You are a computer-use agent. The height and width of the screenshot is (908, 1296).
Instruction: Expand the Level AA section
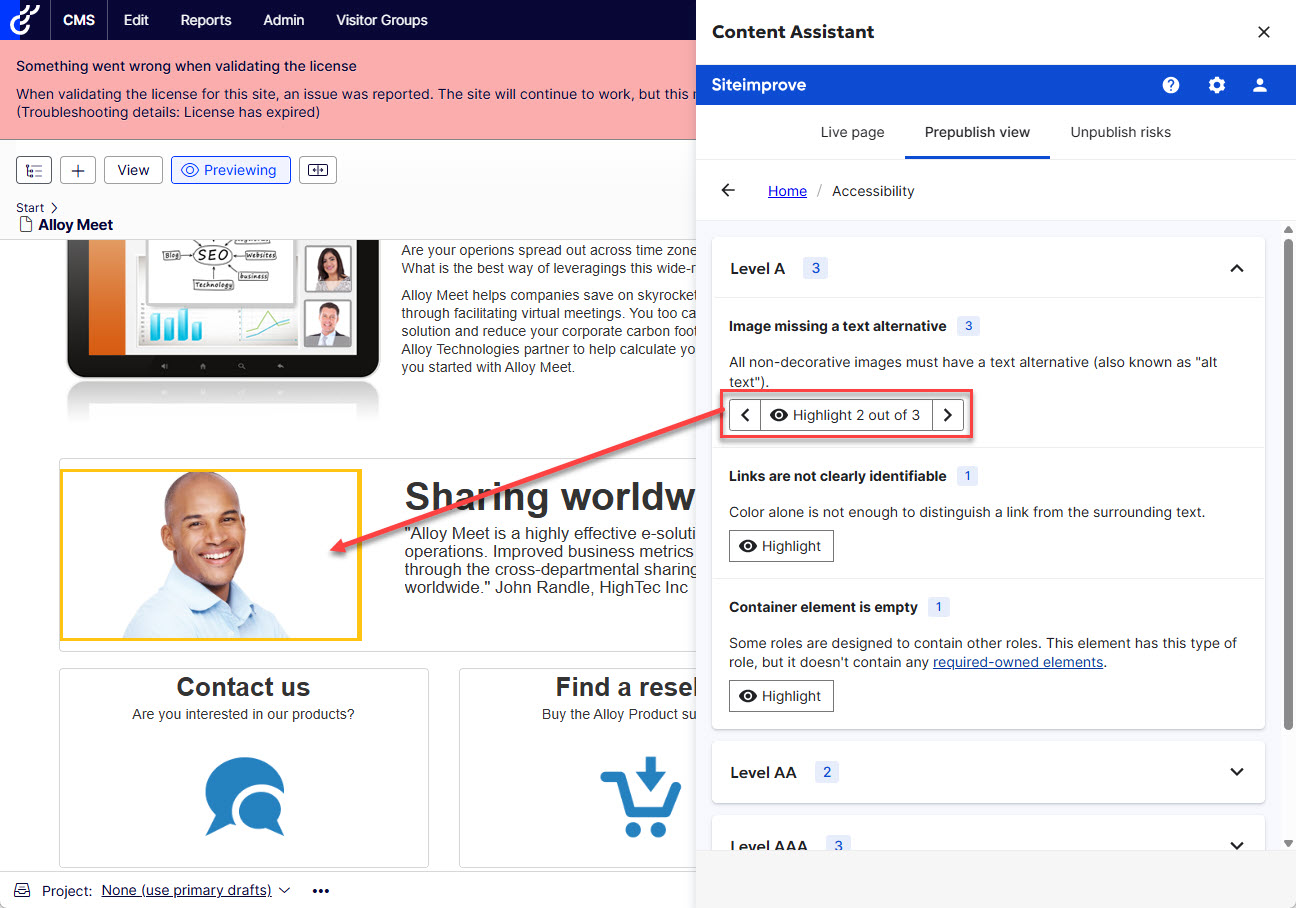coord(1237,771)
